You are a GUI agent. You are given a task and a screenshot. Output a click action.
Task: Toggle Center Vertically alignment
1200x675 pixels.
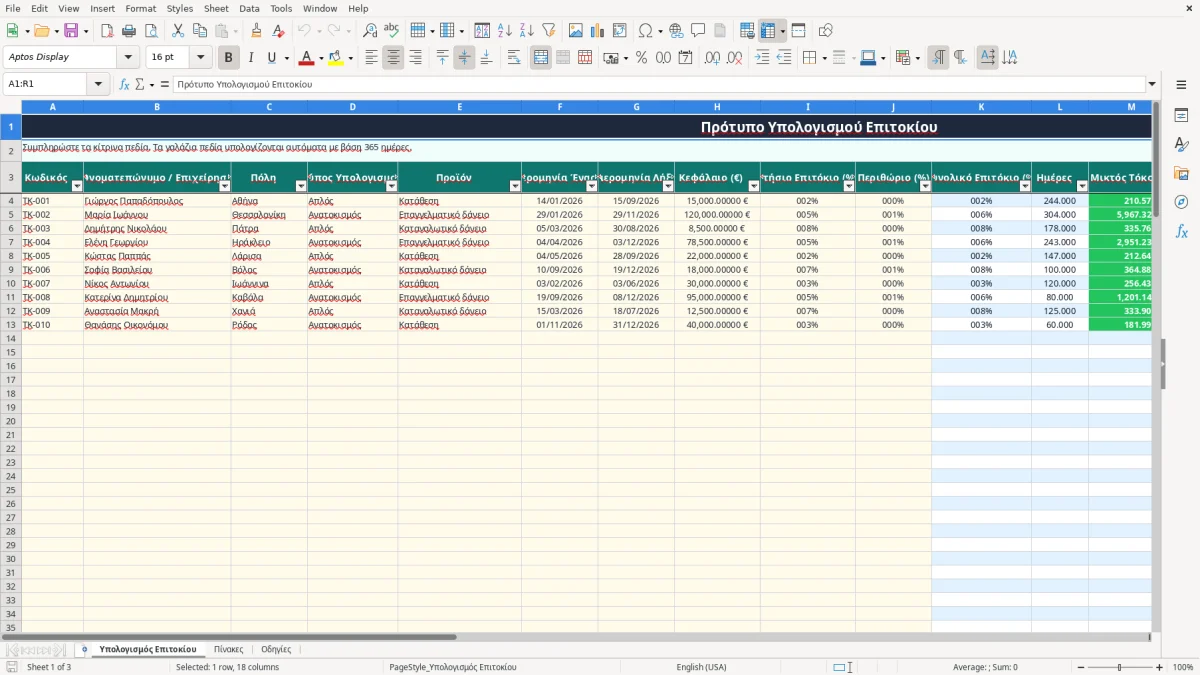click(x=464, y=58)
